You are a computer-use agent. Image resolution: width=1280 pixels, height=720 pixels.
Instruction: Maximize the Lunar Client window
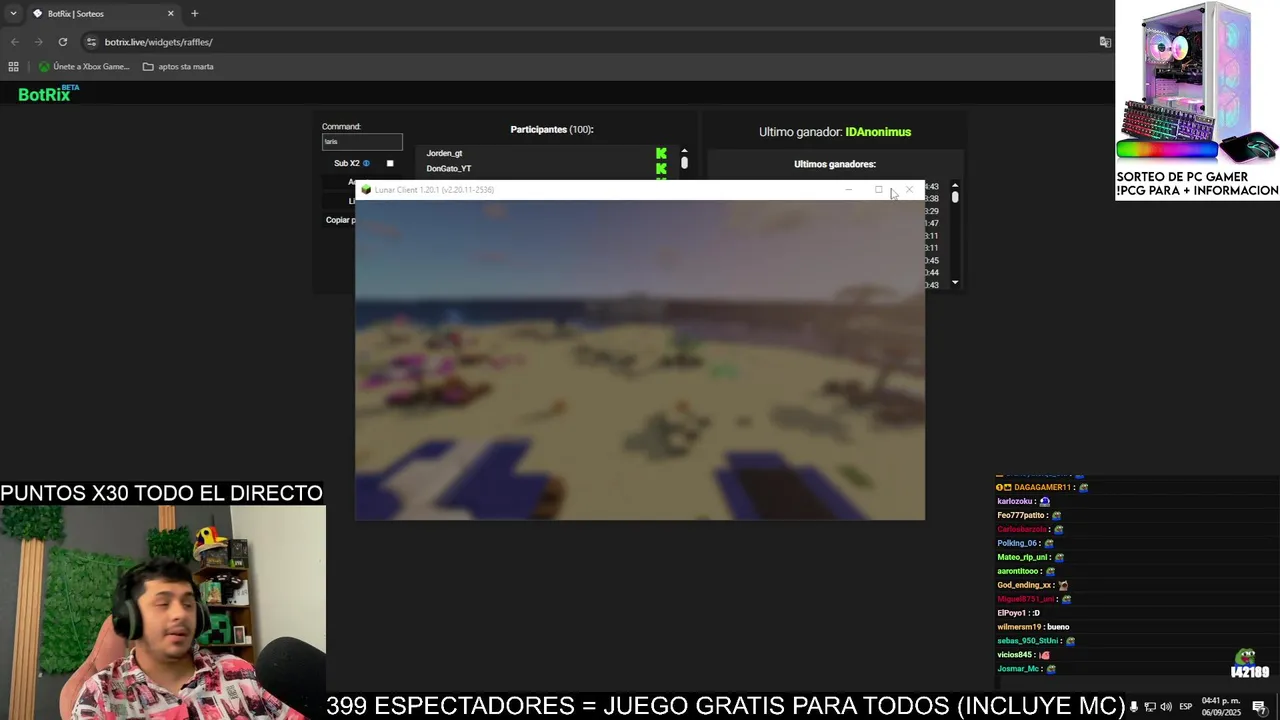point(878,190)
